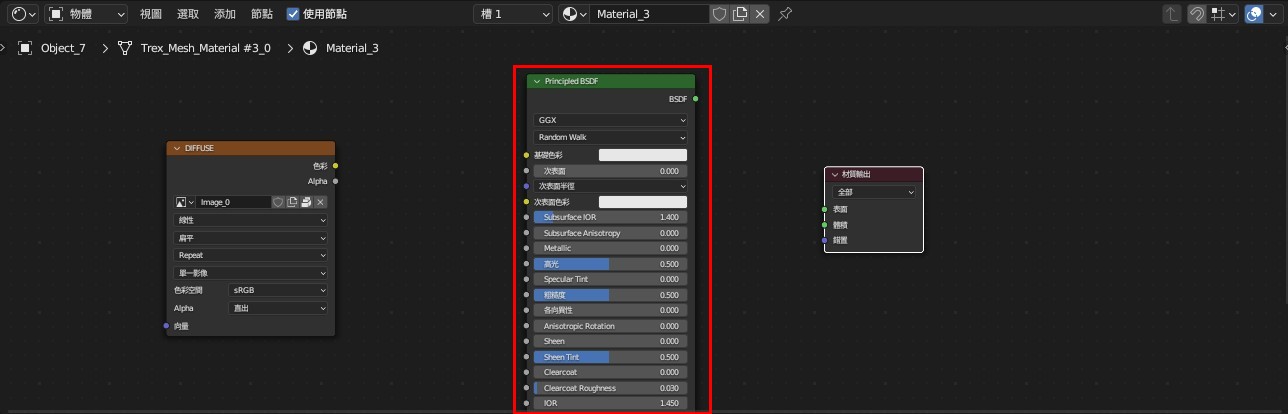The image size is (1288, 414).
Task: Duplicate Material_3 with the new material icon
Action: 740,14
